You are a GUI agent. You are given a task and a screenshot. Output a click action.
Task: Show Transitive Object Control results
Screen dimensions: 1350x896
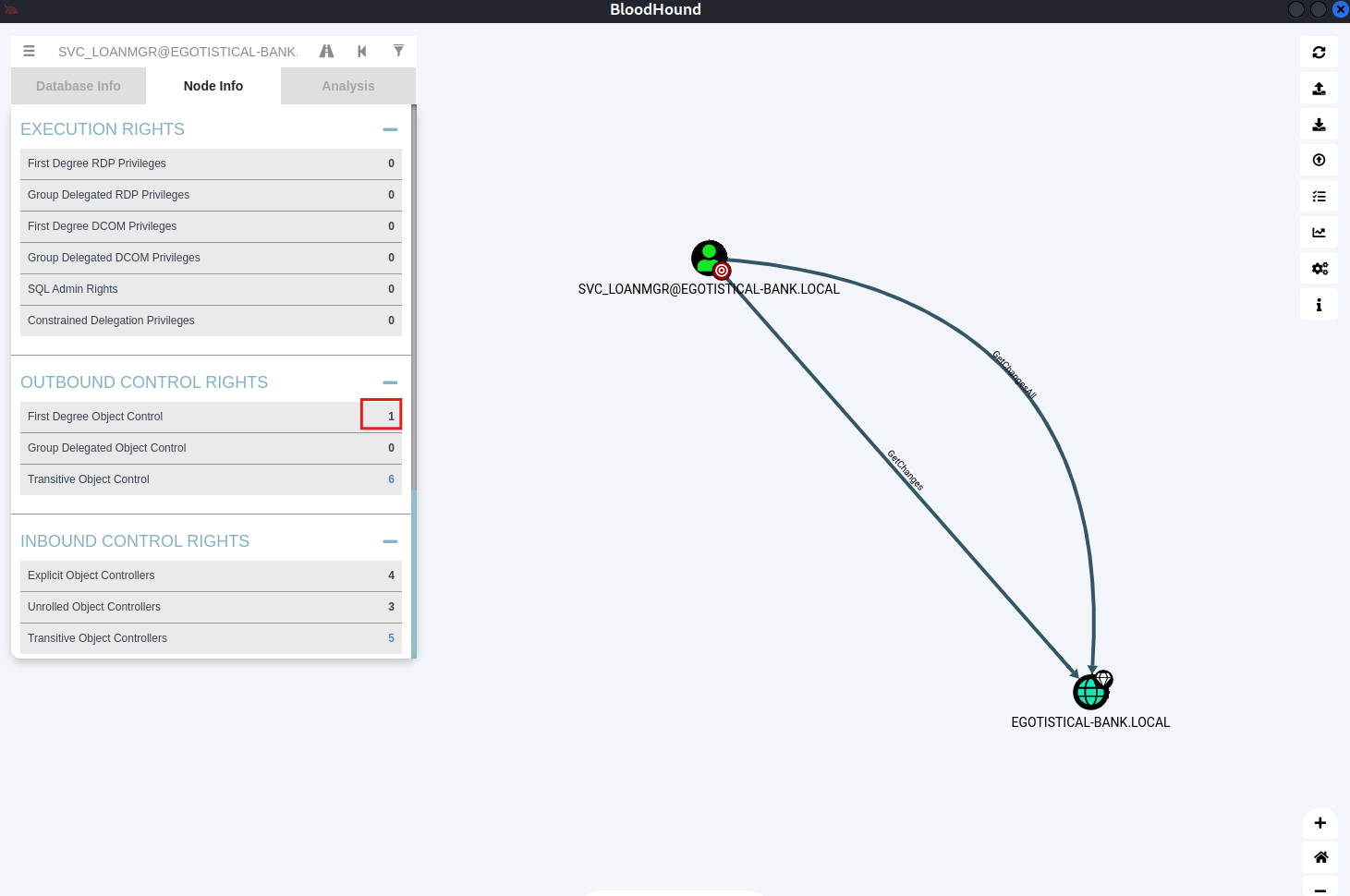click(x=211, y=479)
